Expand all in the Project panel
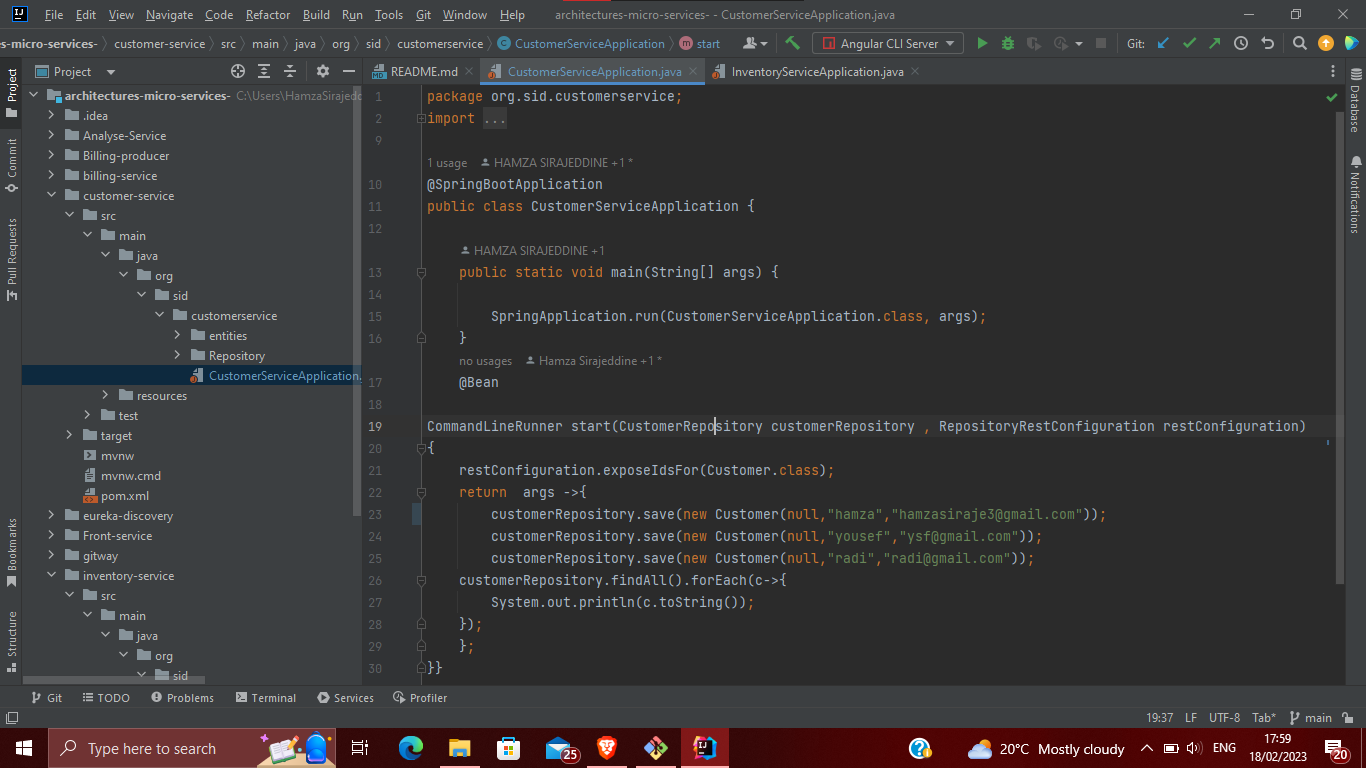Image resolution: width=1366 pixels, height=768 pixels. tap(264, 71)
